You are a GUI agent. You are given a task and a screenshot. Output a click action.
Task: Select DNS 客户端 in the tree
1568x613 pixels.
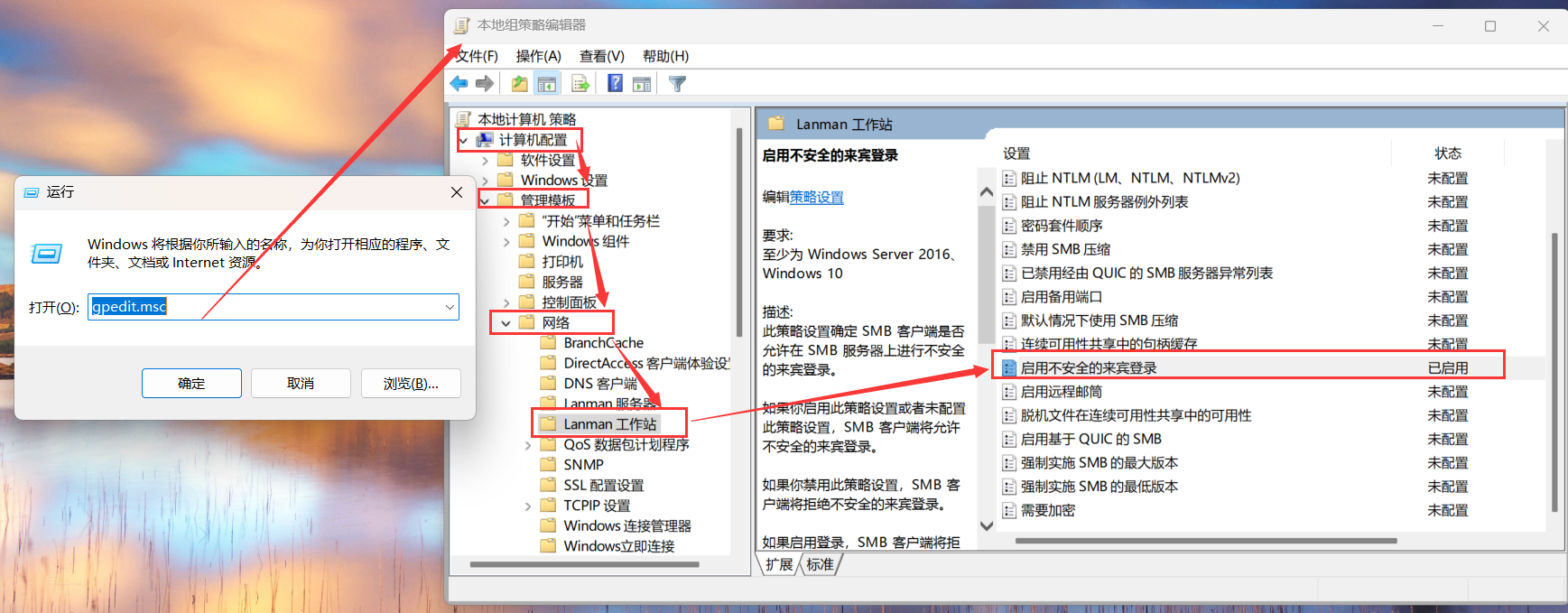[x=600, y=383]
